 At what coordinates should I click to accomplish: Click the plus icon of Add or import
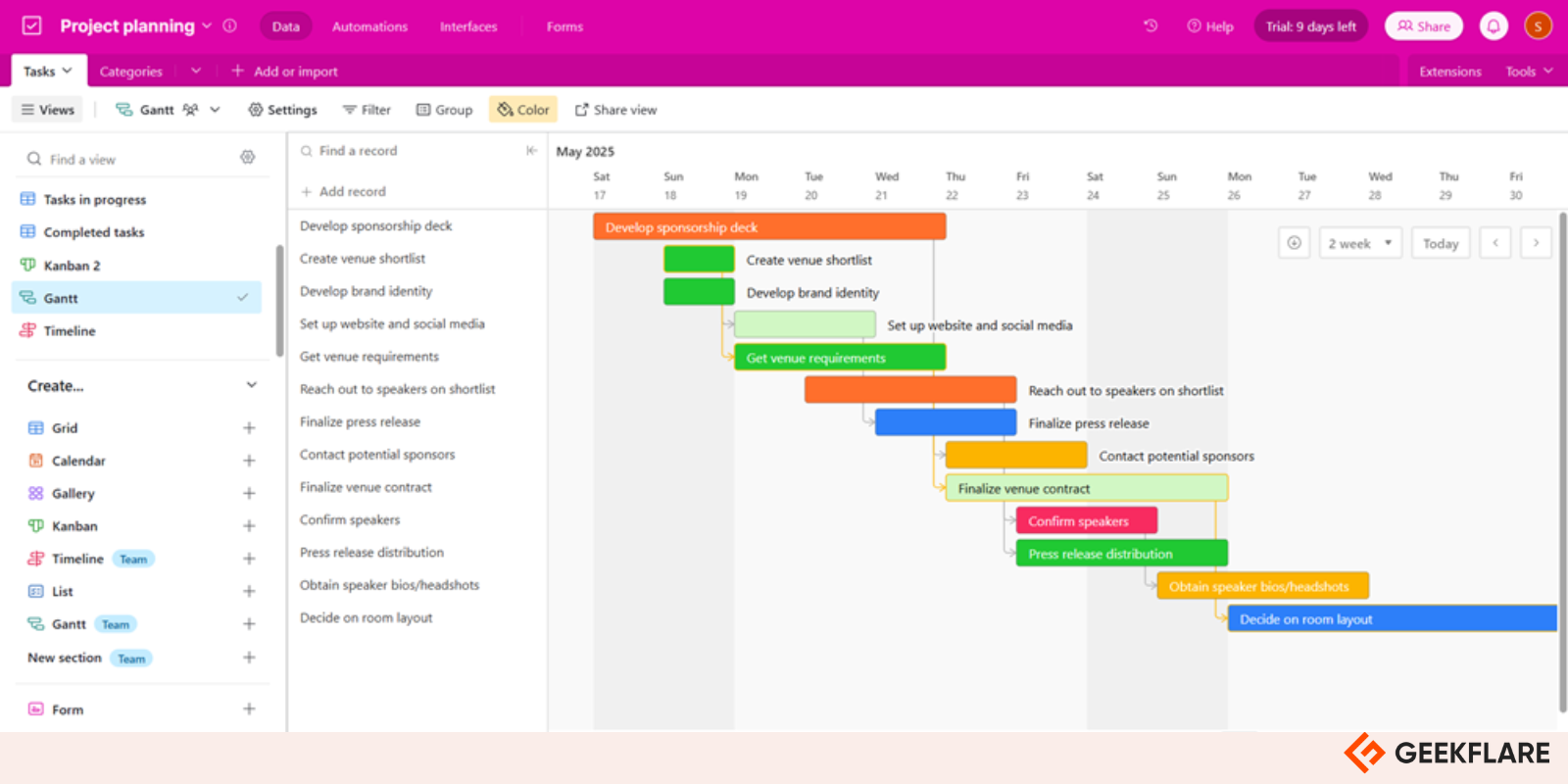point(237,71)
